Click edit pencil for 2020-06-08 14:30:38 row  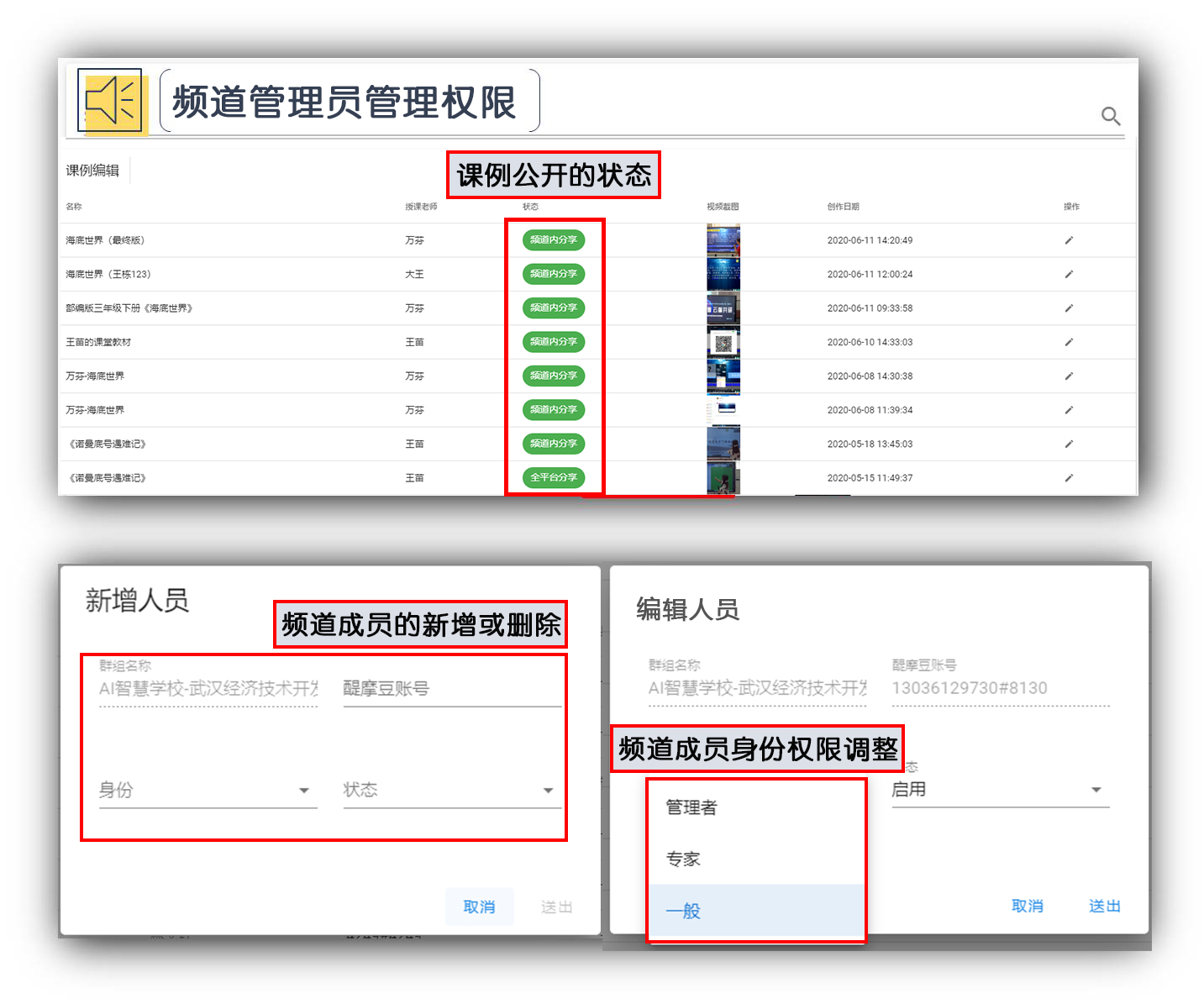point(1069,376)
